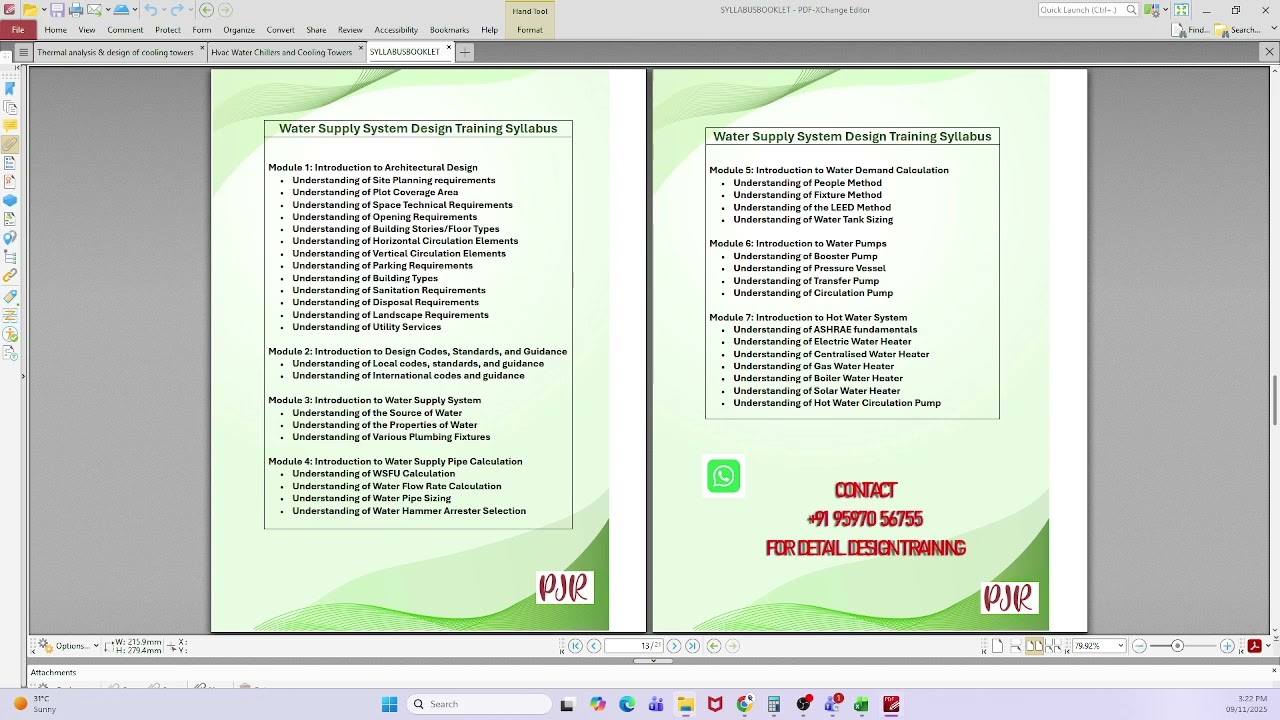
Task: Click the Scan icon in quick toolbar
Action: point(121,10)
